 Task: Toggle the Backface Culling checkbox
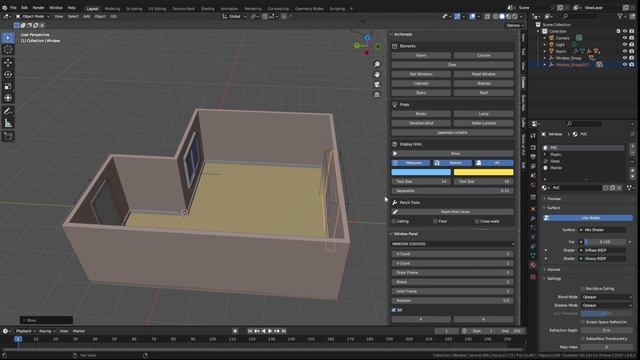[x=583, y=289]
